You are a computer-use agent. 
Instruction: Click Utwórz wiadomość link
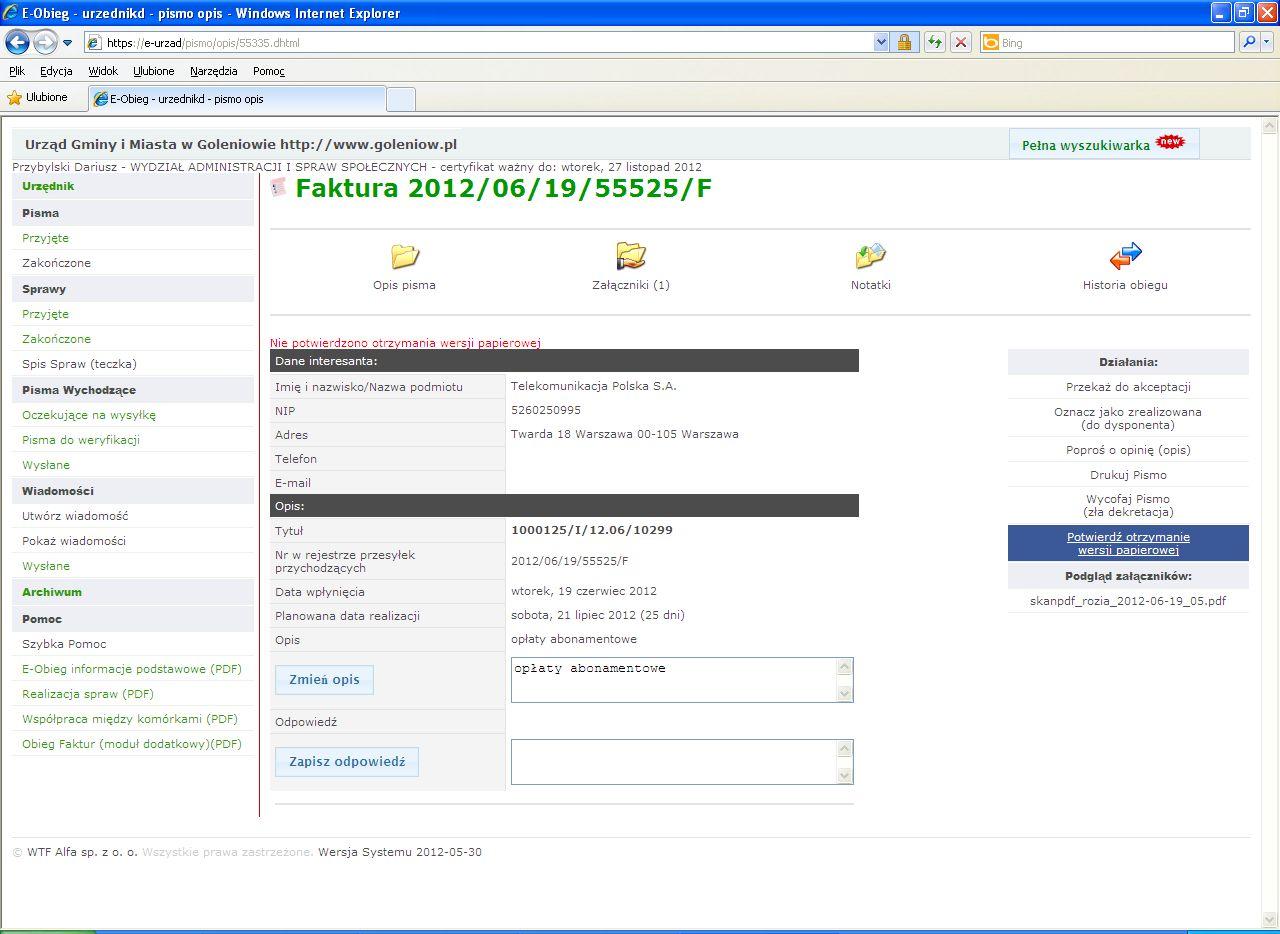click(x=75, y=516)
